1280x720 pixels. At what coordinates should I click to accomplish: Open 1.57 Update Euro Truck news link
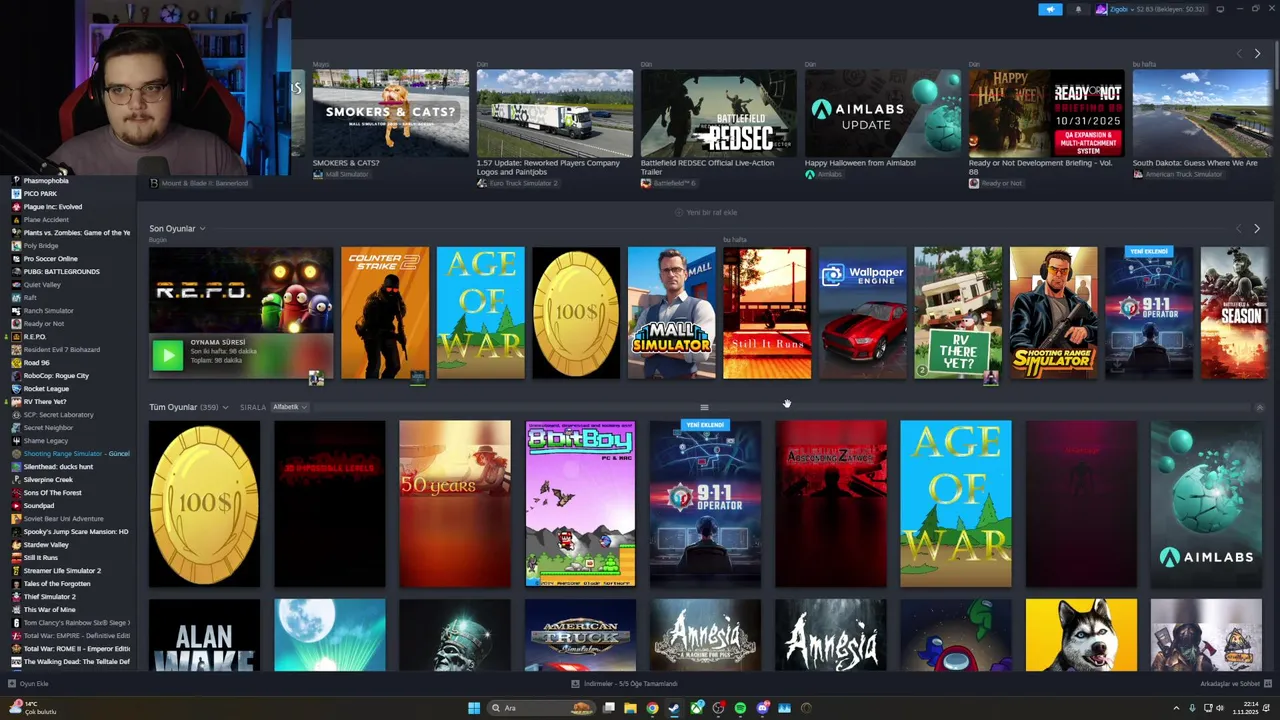(548, 166)
